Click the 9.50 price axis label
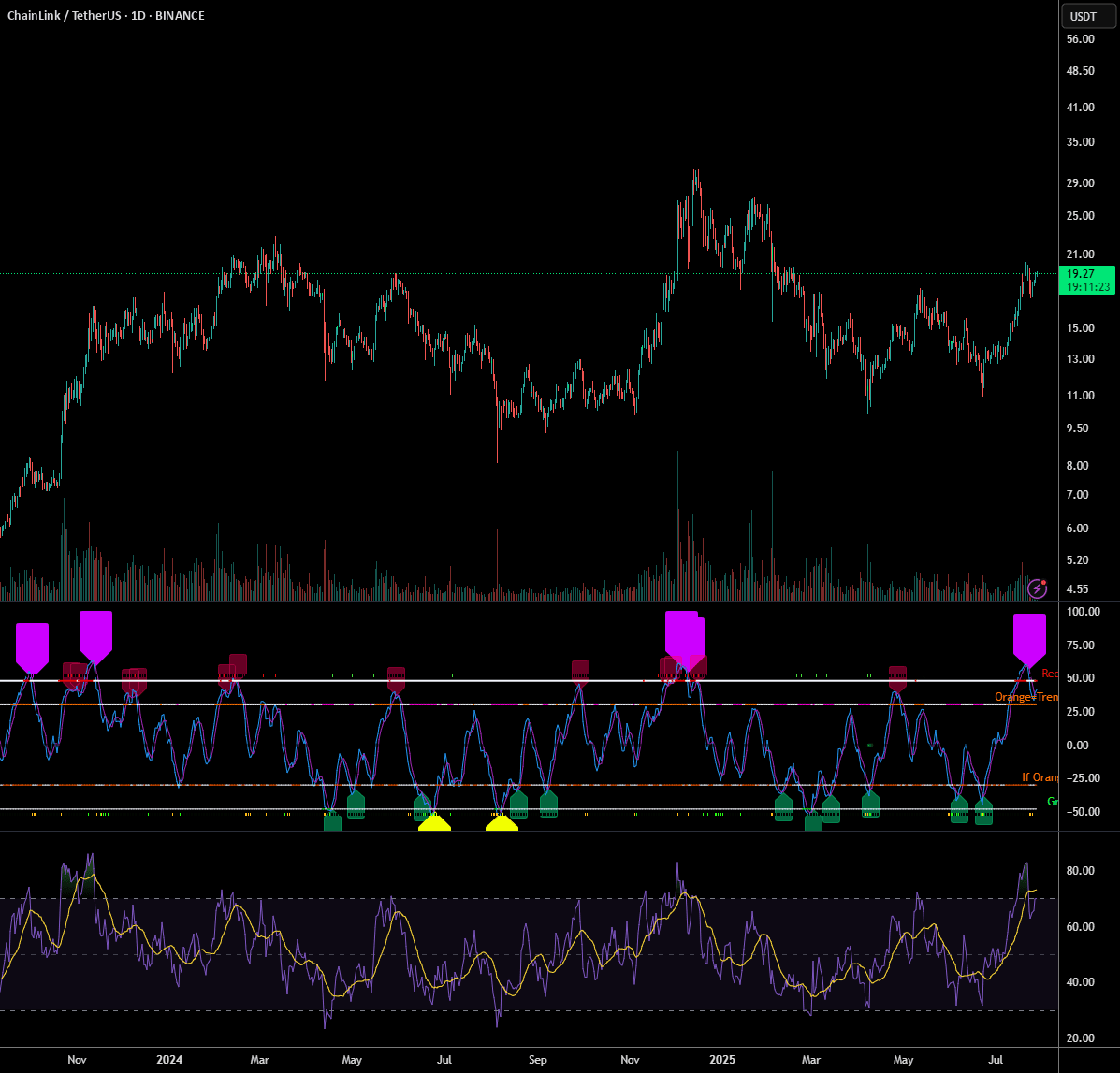This screenshot has width=1120, height=1073. (1077, 428)
